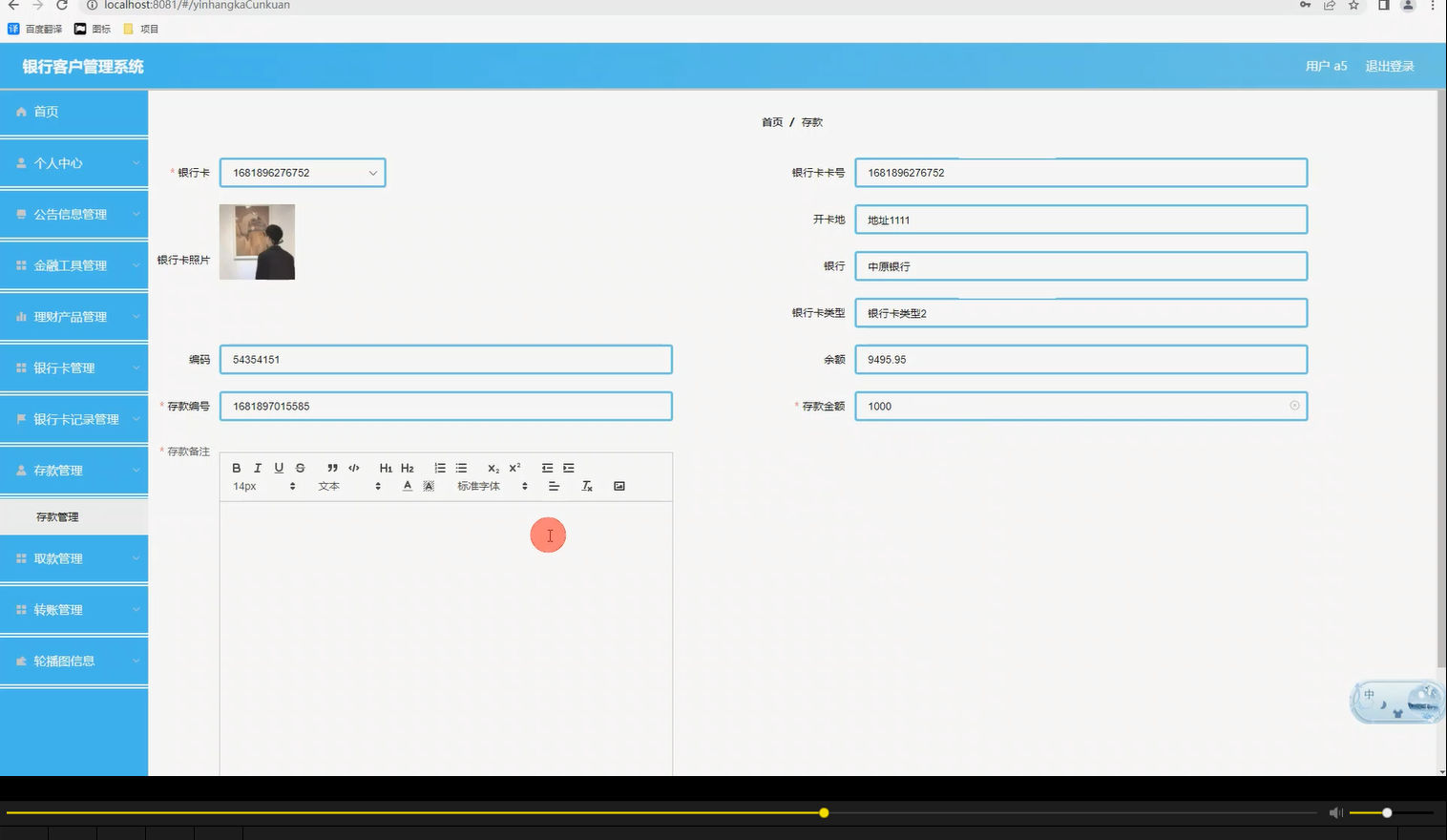Insert bulleted list
Screen dimensions: 1447x840
[x=461, y=468]
